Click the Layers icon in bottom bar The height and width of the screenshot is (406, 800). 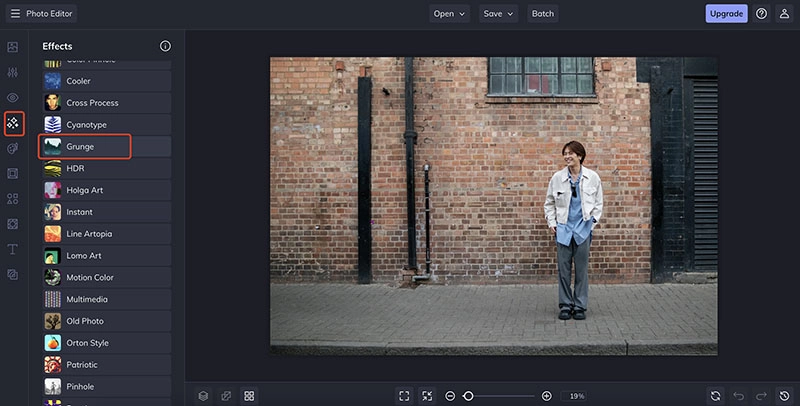pyautogui.click(x=203, y=396)
